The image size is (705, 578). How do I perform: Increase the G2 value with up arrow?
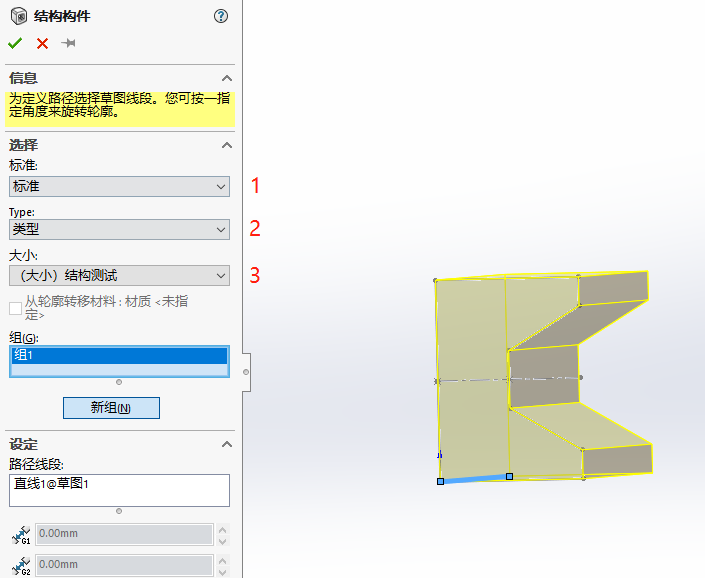[x=223, y=560]
